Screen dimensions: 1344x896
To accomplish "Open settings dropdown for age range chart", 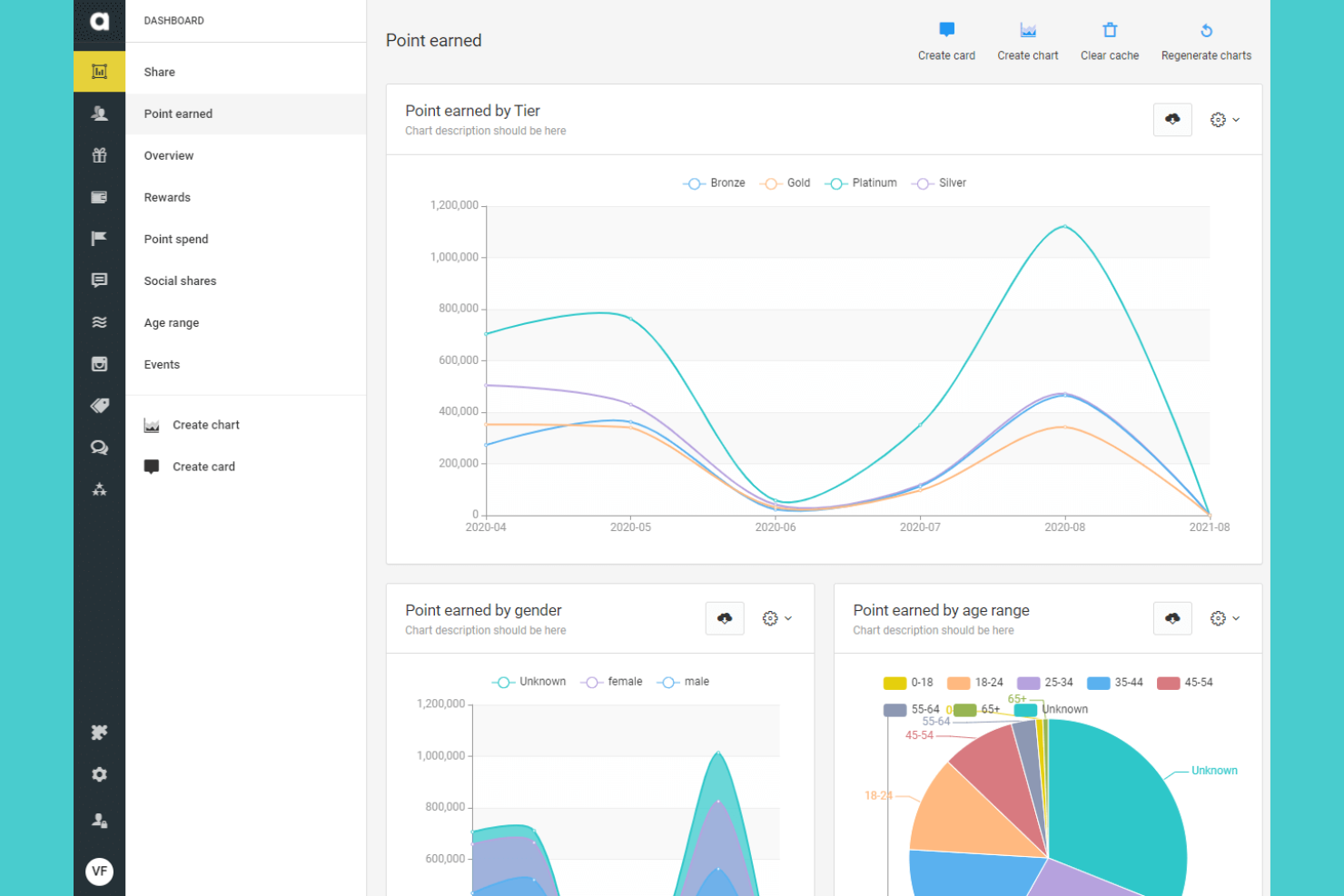I will (x=1224, y=618).
